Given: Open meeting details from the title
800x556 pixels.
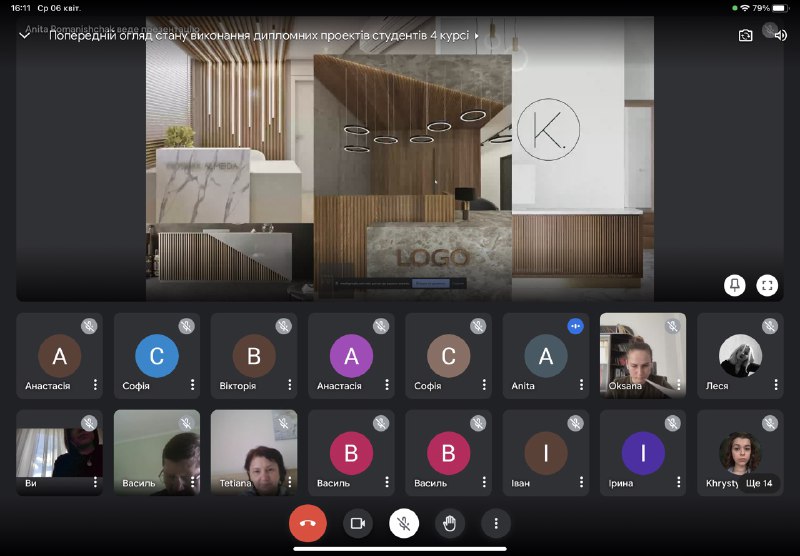Looking at the screenshot, I should click(x=262, y=35).
